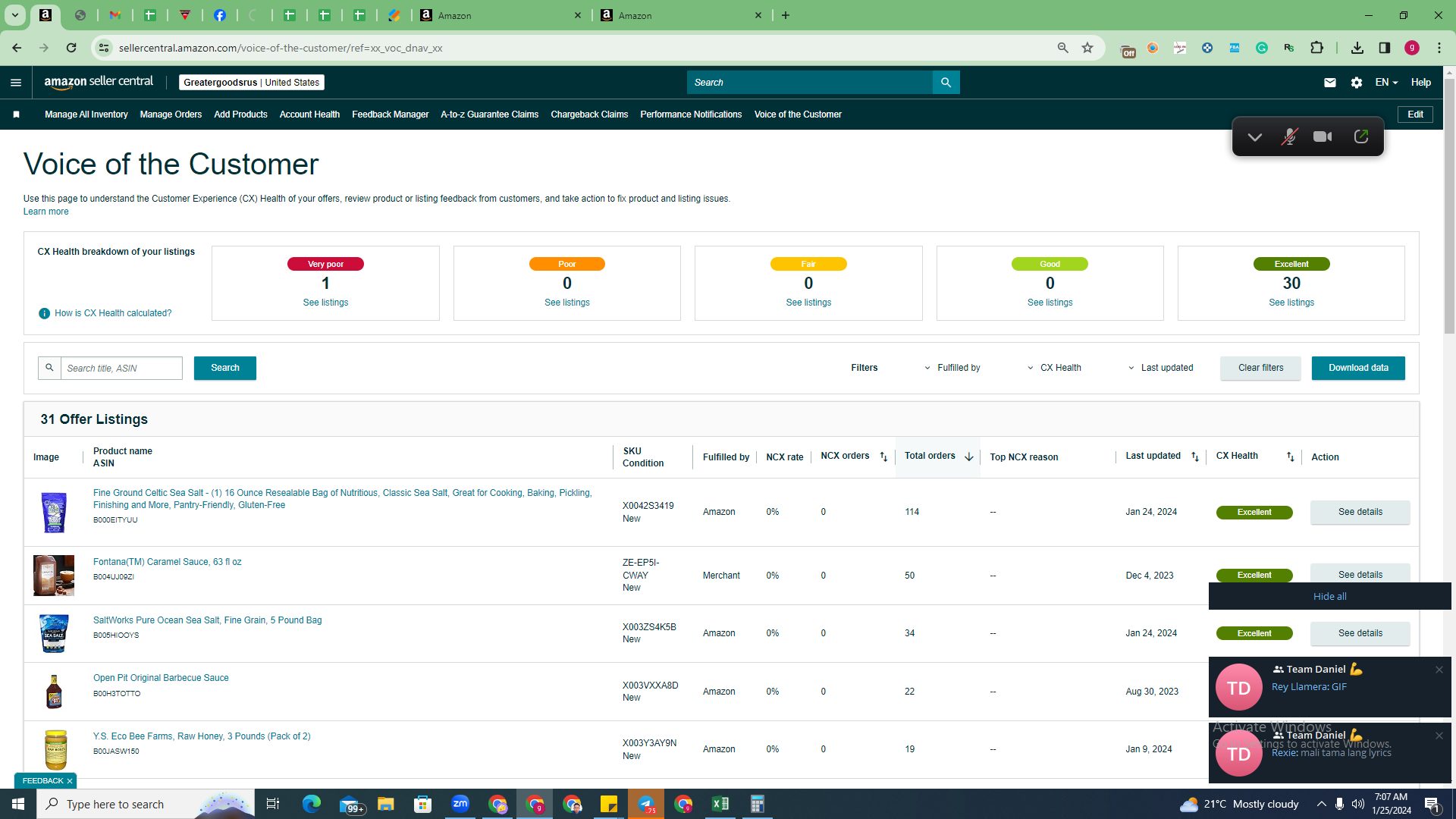Click the Seller Central top search field
This screenshot has width=1456, height=819.
(810, 83)
